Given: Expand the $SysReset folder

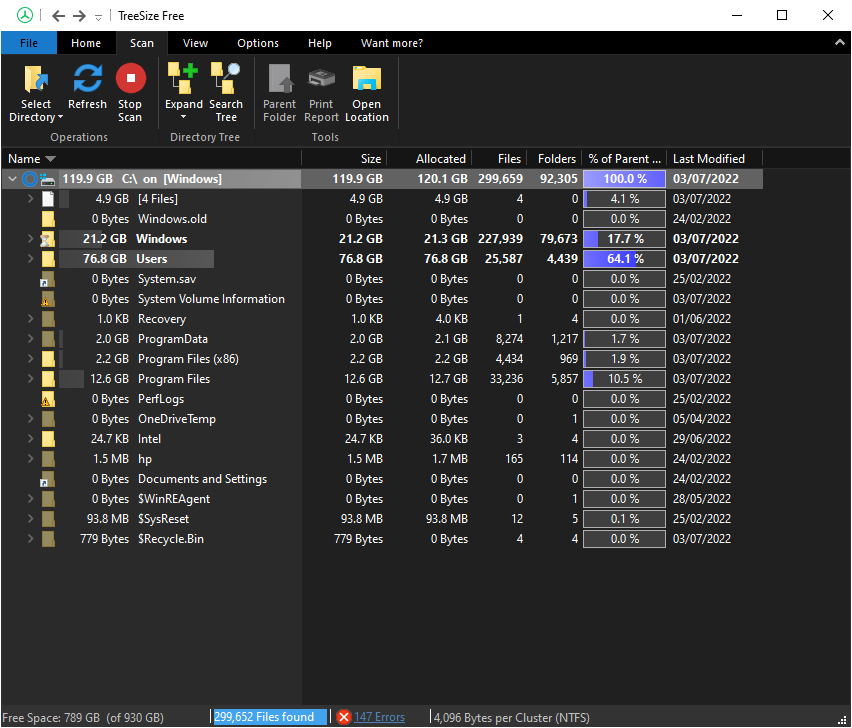Looking at the screenshot, I should (30, 518).
